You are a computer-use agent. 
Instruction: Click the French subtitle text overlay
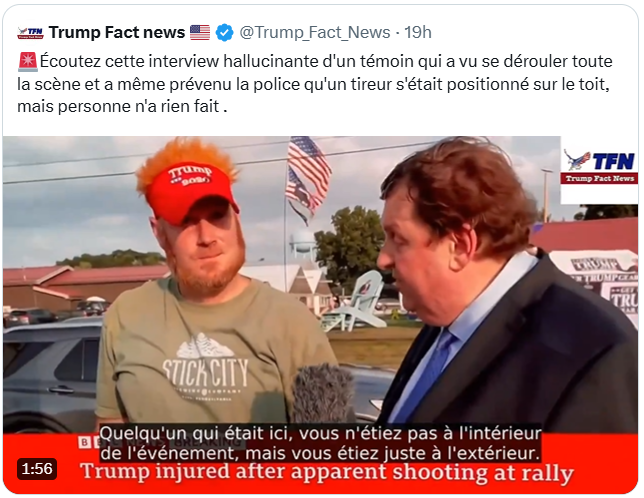(x=320, y=443)
